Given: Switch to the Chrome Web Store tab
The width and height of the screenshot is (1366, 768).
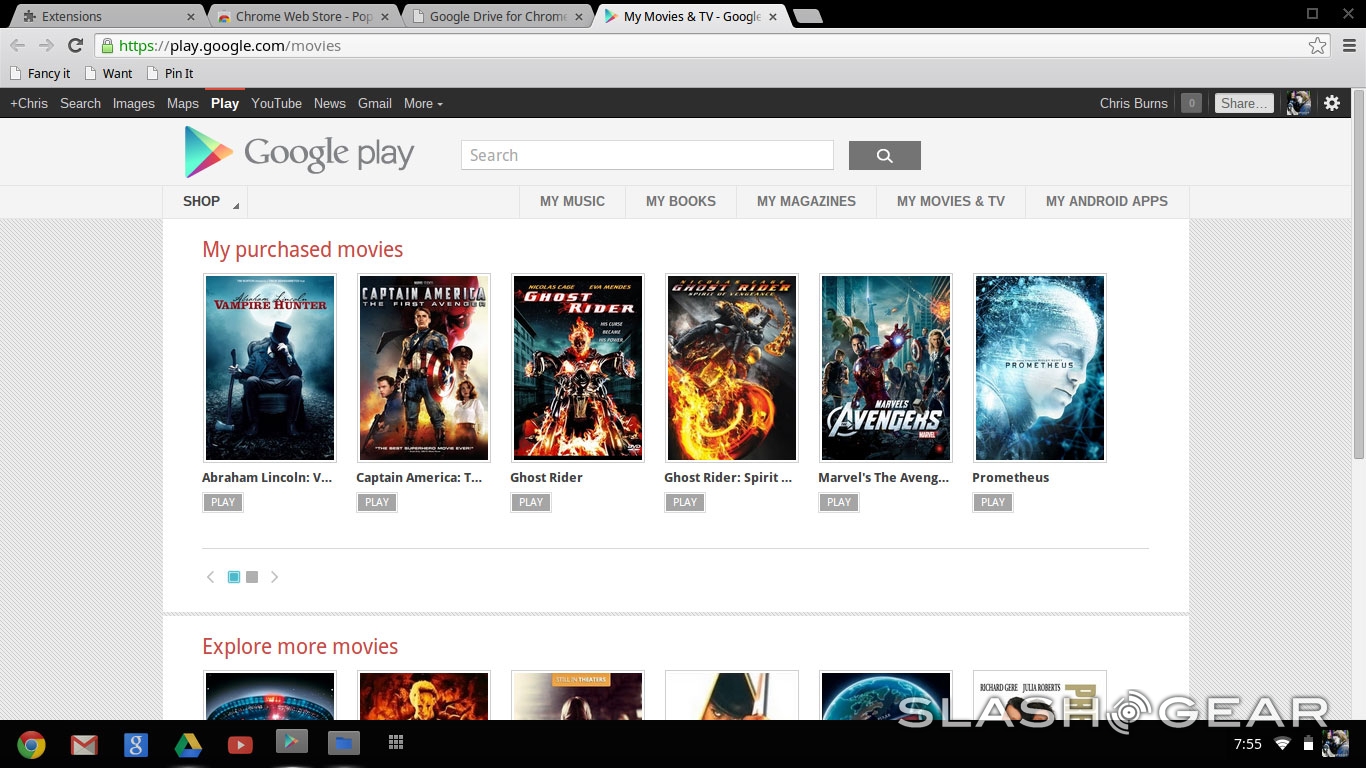Looking at the screenshot, I should pos(303,16).
